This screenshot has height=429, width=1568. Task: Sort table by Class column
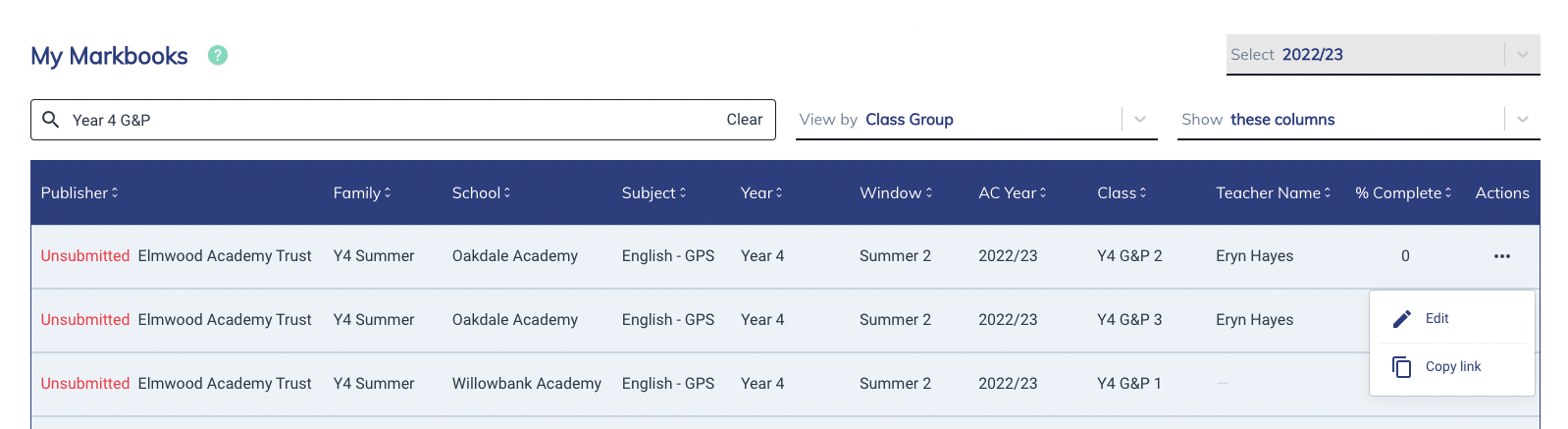1122,192
